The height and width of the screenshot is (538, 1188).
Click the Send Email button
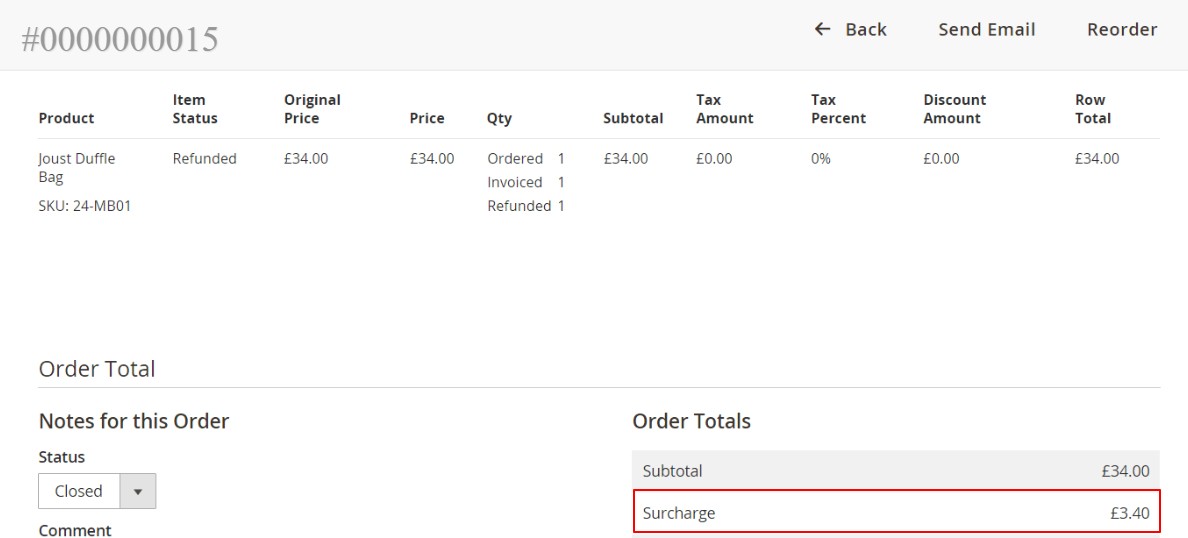click(x=986, y=30)
